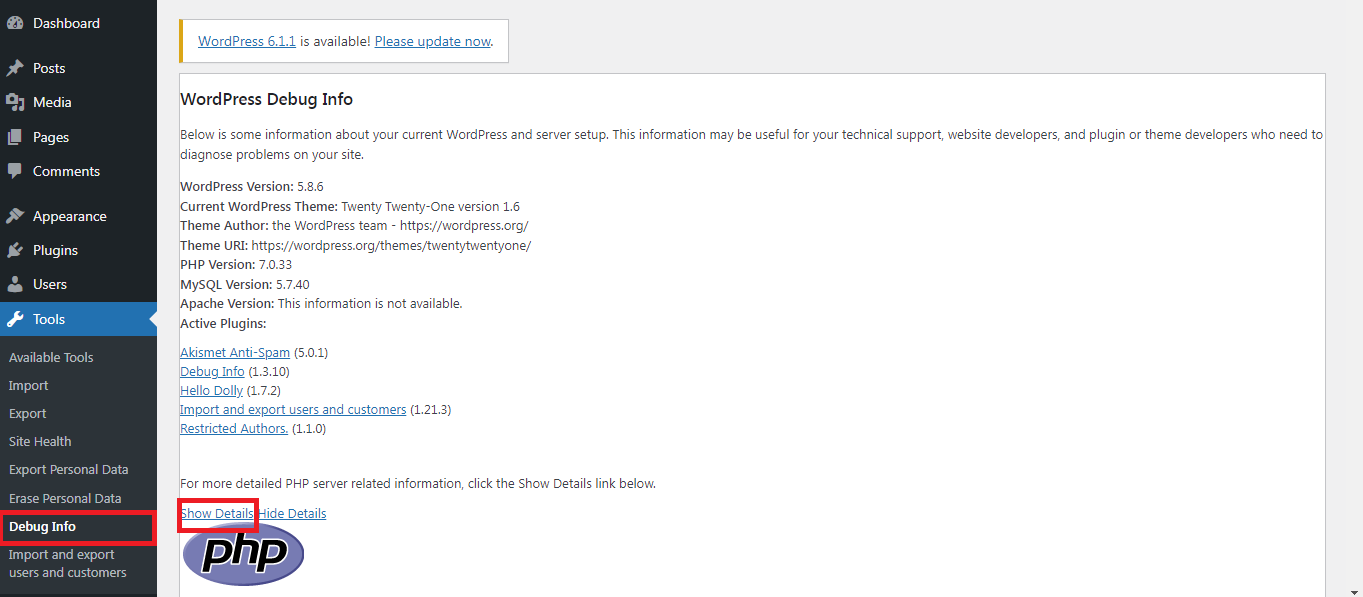The width and height of the screenshot is (1363, 597).
Task: Open Export Personal Data
Action: [x=69, y=469]
